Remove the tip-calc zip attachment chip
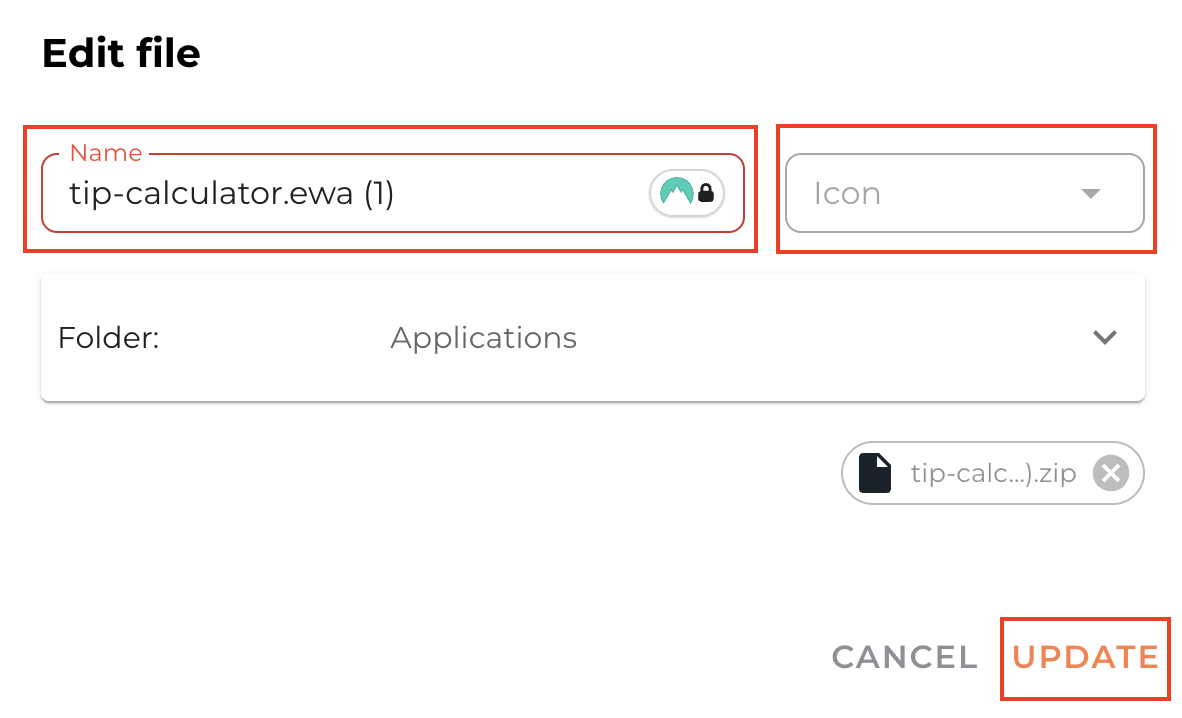The image size is (1182, 718). tap(1110, 473)
